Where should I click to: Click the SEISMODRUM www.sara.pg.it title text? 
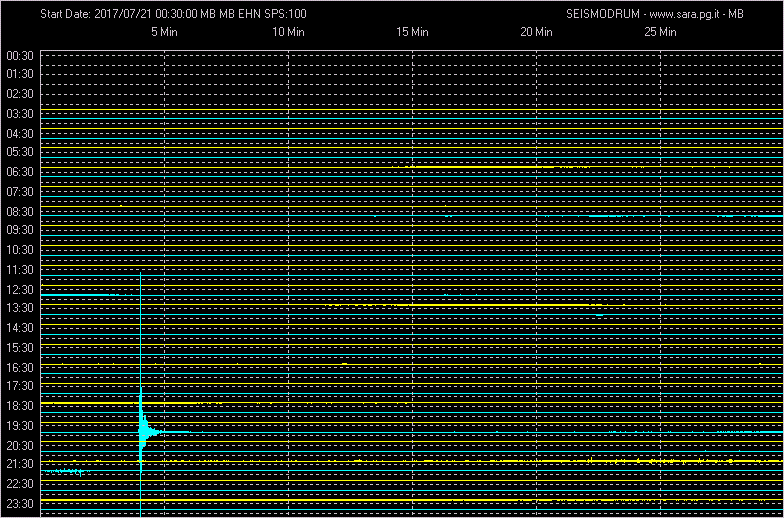point(655,14)
